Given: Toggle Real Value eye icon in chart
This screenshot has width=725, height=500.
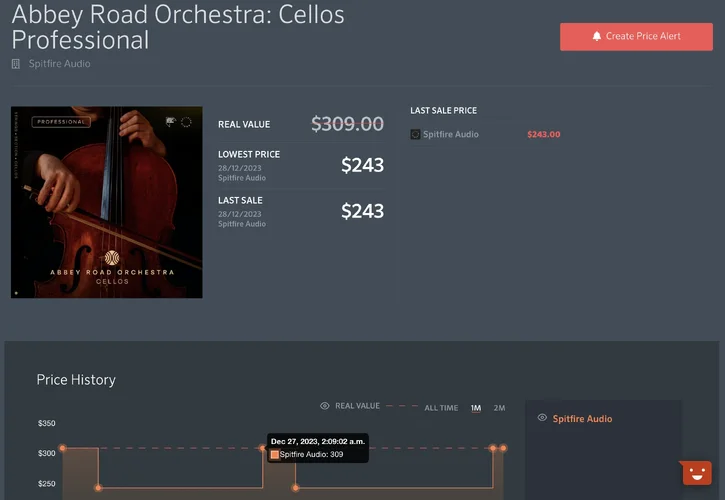Looking at the screenshot, I should 325,406.
